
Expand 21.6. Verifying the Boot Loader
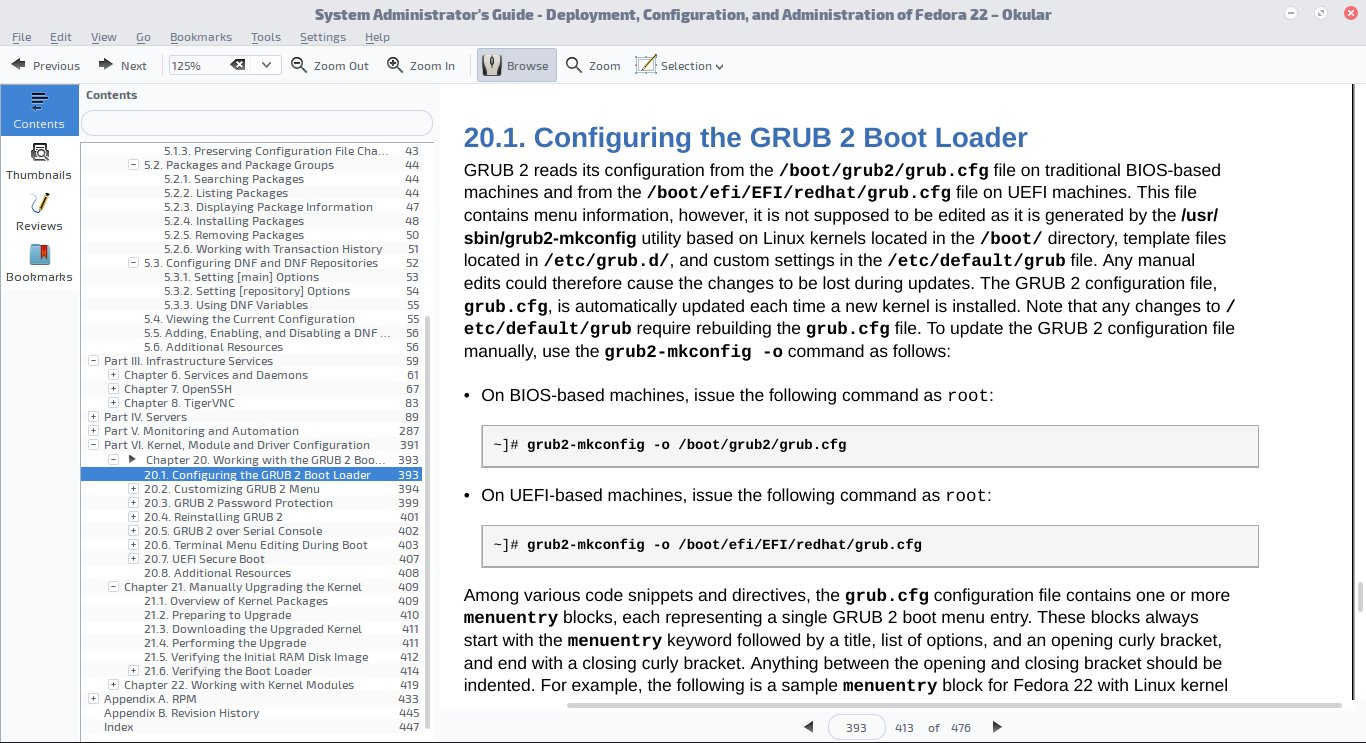coord(134,671)
